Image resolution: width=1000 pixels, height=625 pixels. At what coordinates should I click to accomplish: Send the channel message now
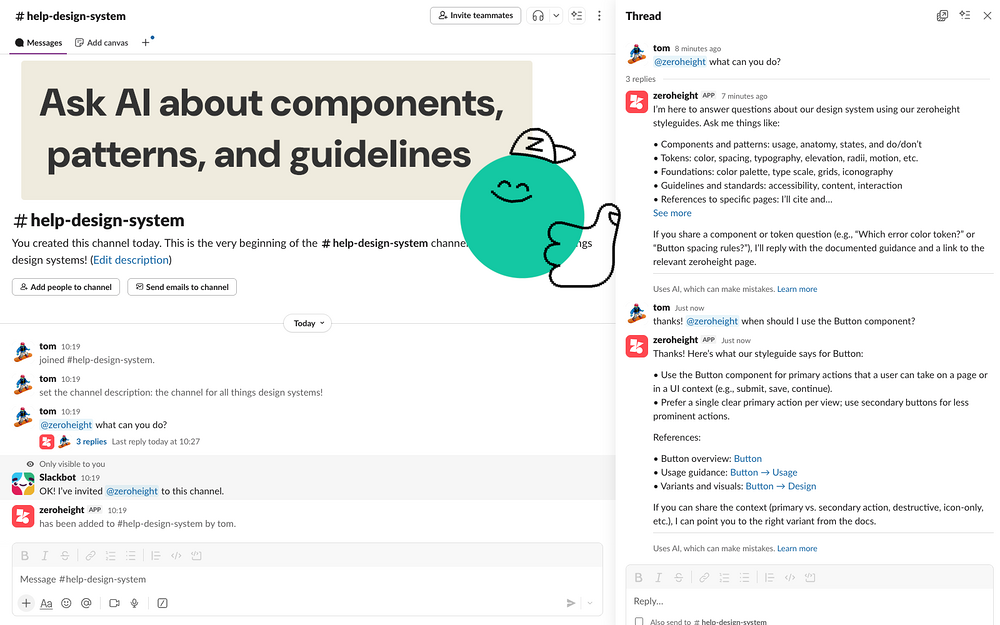pos(571,603)
